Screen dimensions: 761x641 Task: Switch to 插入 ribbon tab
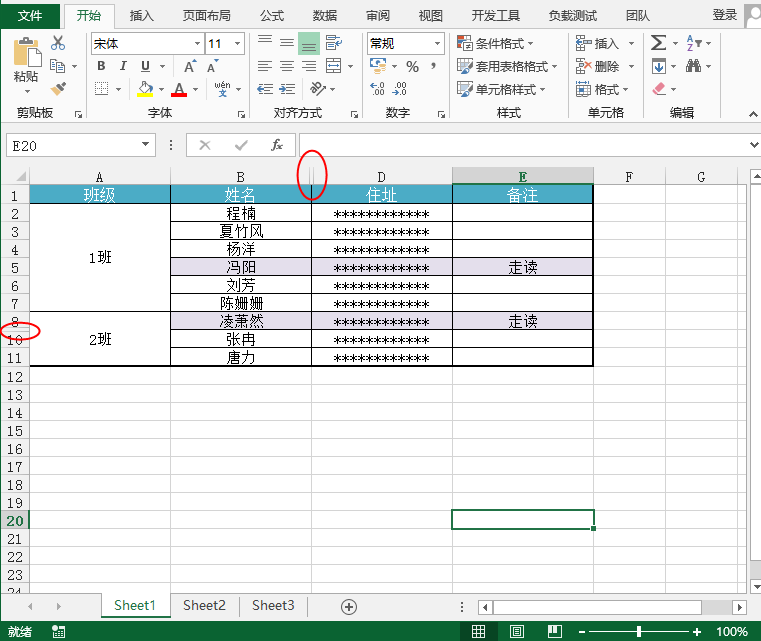tap(141, 16)
